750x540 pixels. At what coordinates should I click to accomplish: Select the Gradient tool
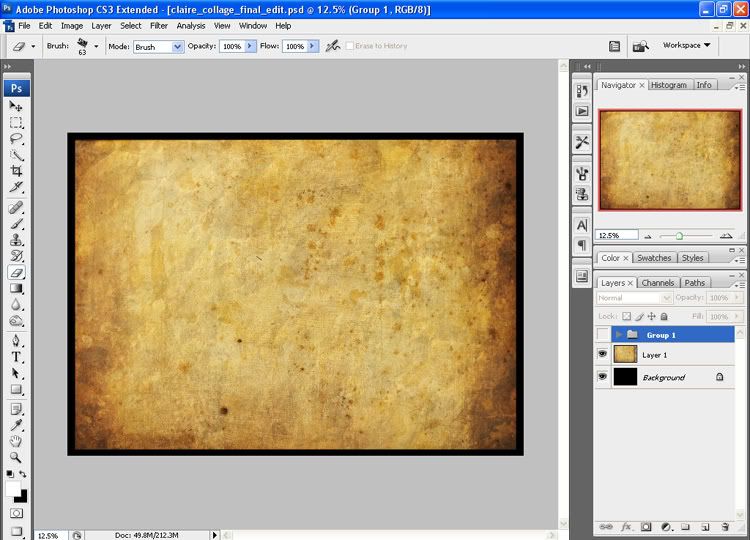(x=16, y=288)
